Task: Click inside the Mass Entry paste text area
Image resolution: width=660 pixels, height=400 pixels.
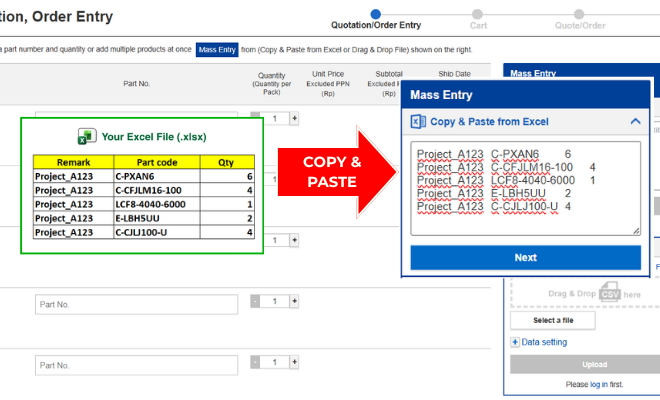Action: tap(525, 188)
